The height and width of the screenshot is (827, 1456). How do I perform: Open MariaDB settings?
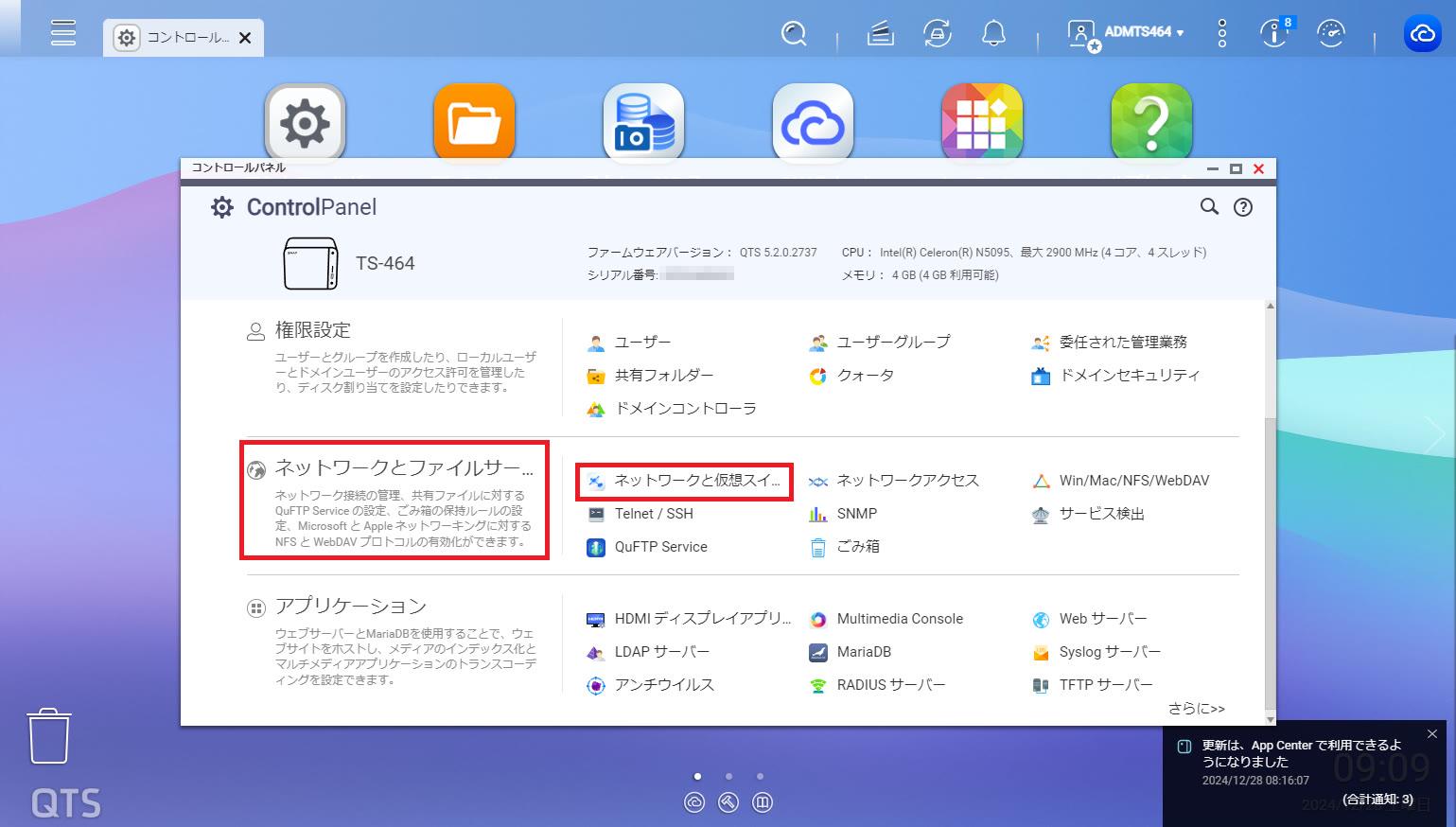tap(851, 652)
